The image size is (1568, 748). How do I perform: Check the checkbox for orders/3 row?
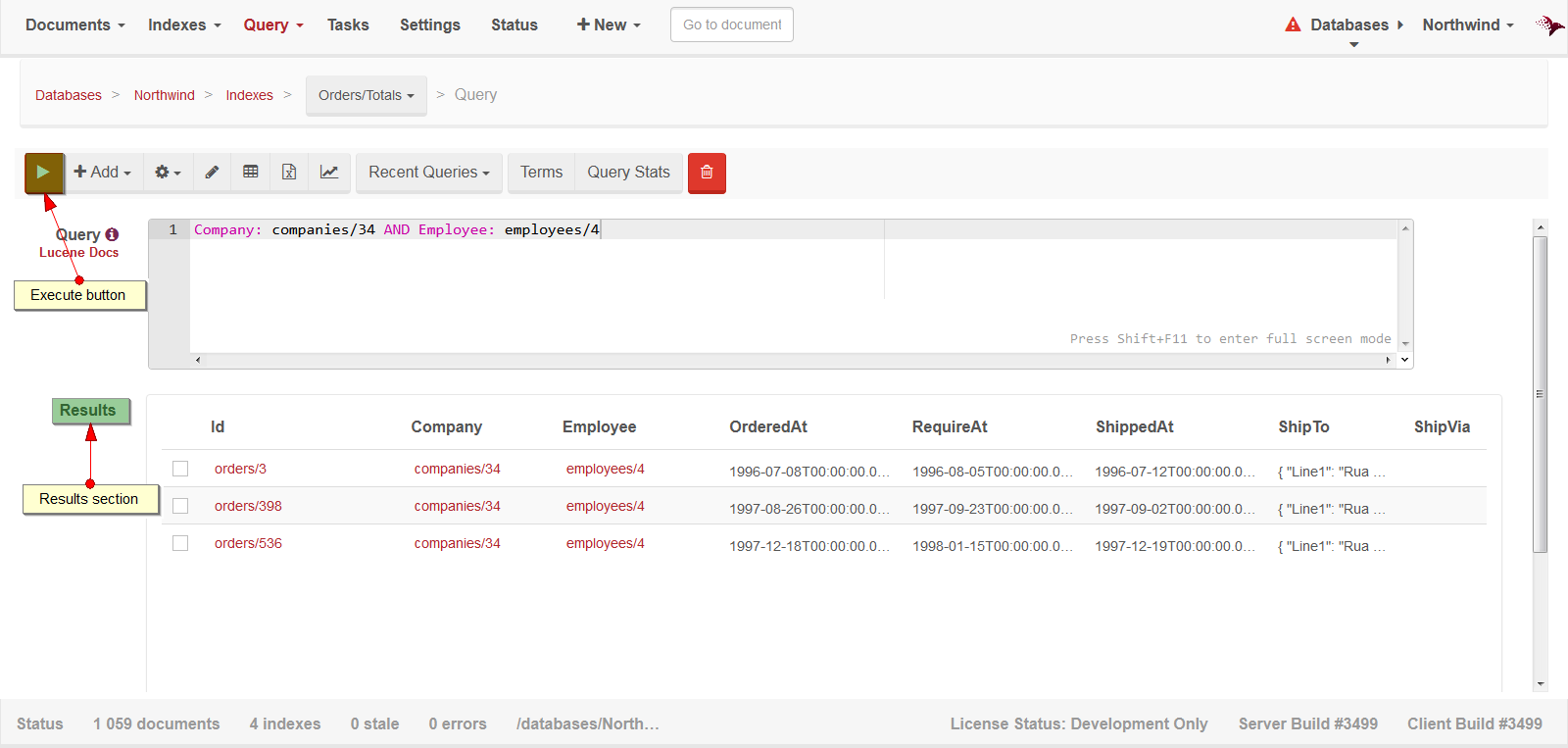(180, 469)
